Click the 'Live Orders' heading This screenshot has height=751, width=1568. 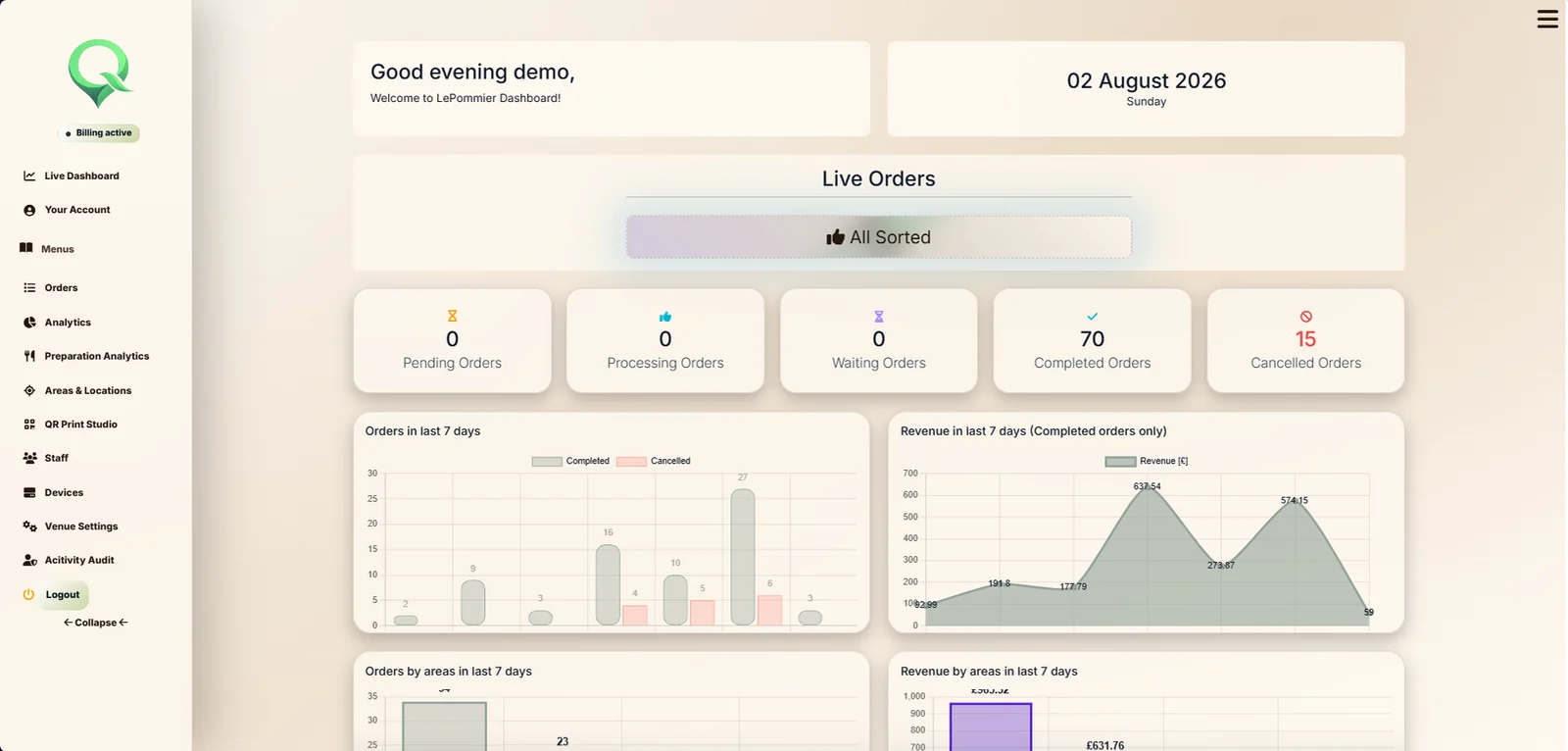coord(879,178)
